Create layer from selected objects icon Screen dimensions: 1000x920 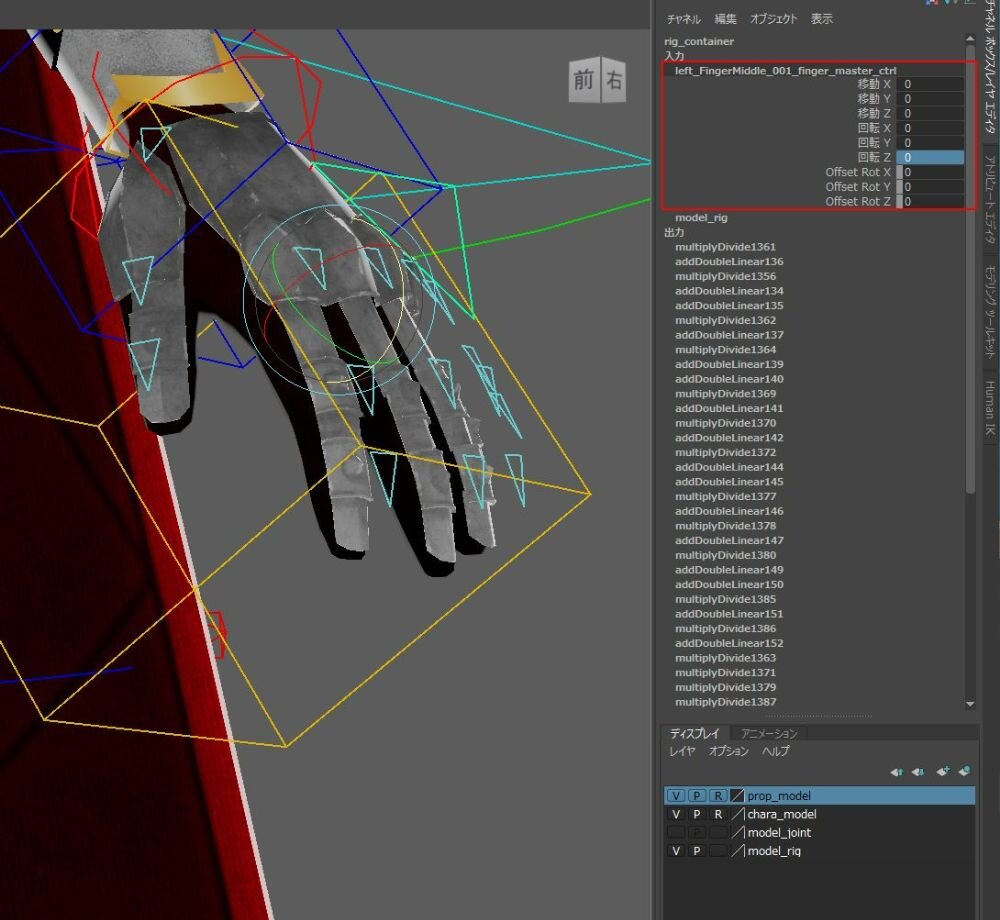pos(964,772)
